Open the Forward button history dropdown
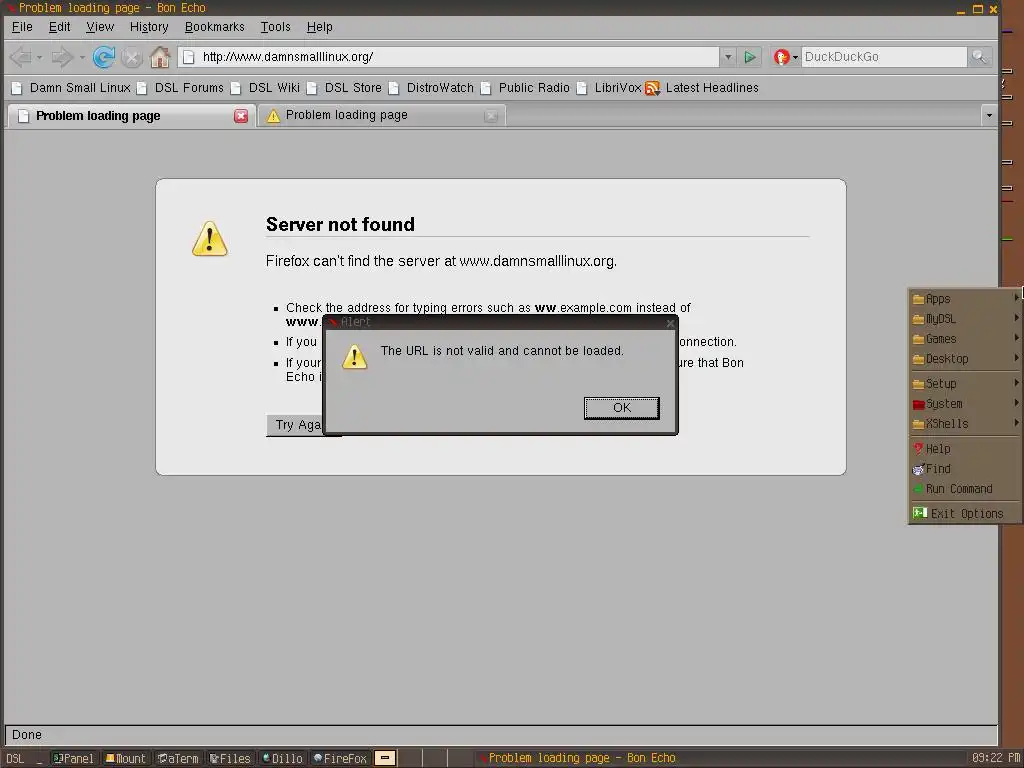This screenshot has width=1024, height=768. point(82,57)
